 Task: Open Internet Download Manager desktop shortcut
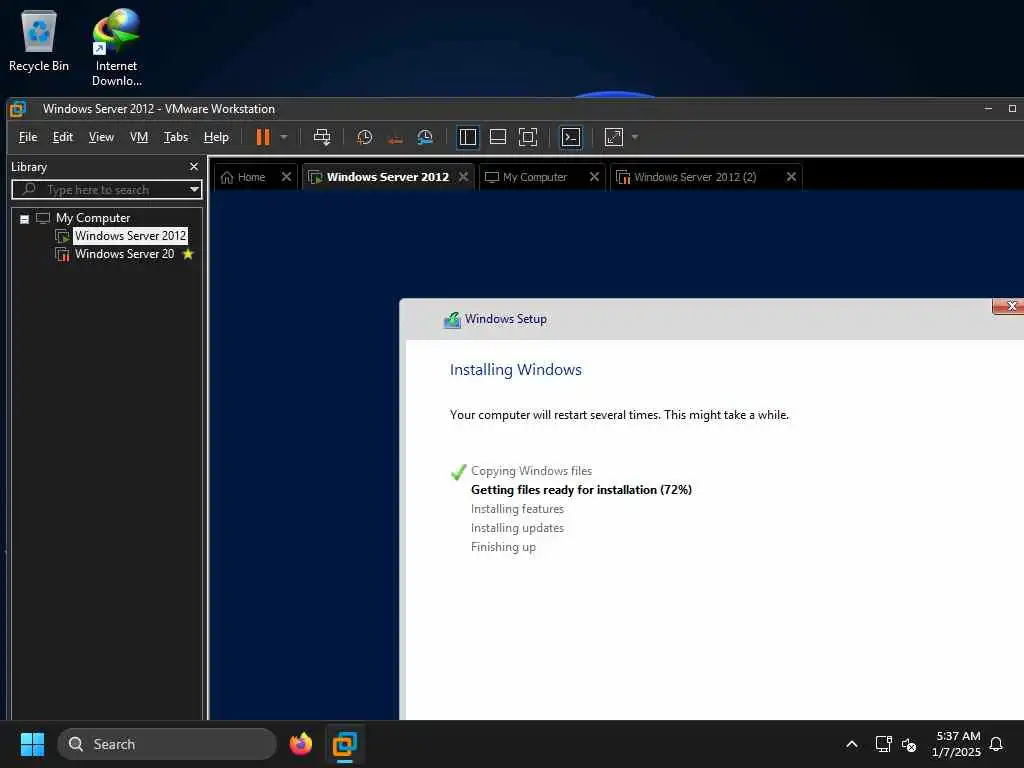pos(116,47)
